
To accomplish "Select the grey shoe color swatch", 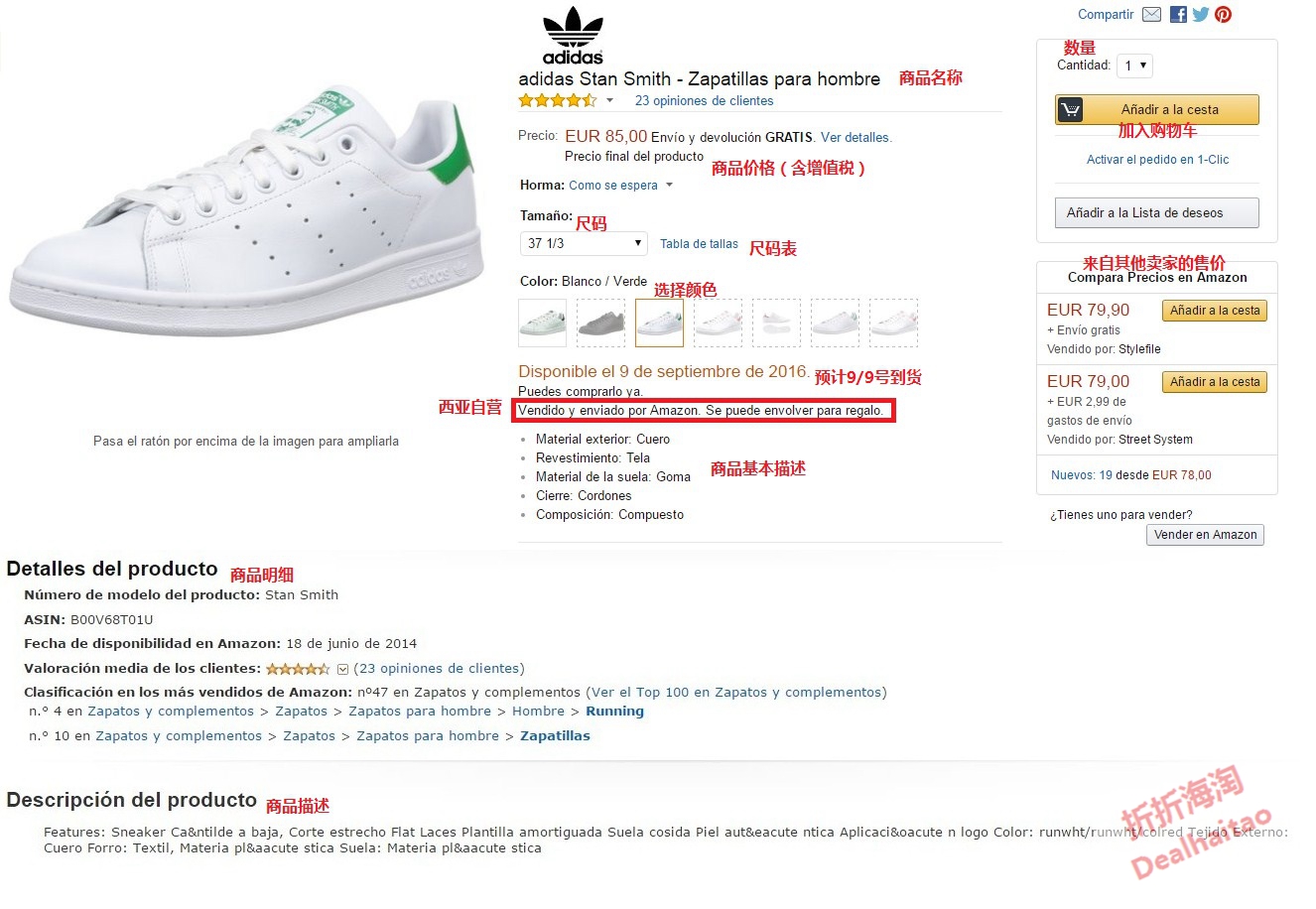I will 600,324.
